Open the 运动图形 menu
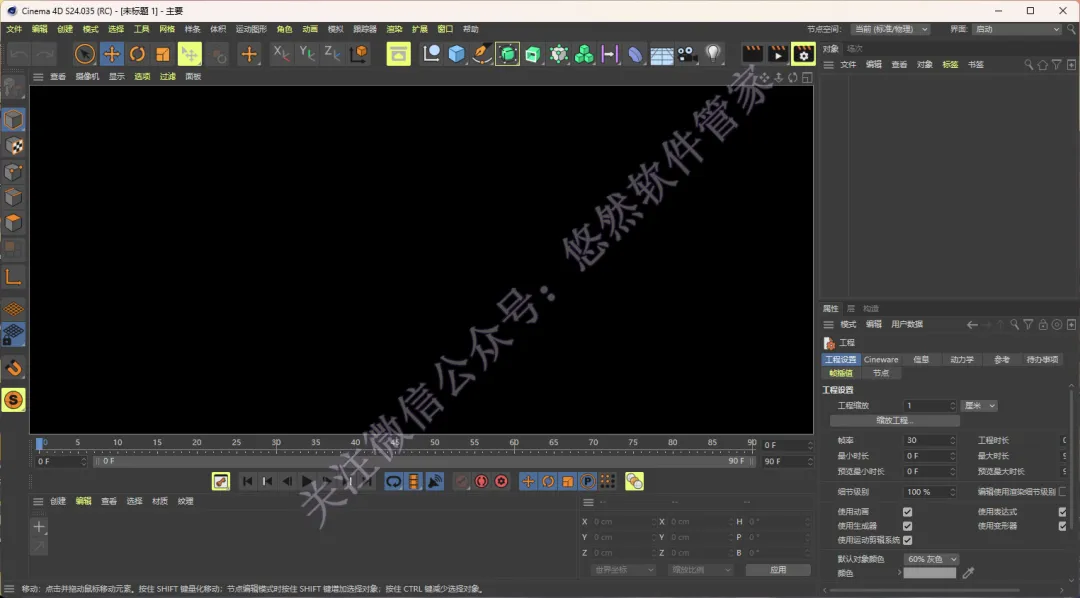 (251, 29)
